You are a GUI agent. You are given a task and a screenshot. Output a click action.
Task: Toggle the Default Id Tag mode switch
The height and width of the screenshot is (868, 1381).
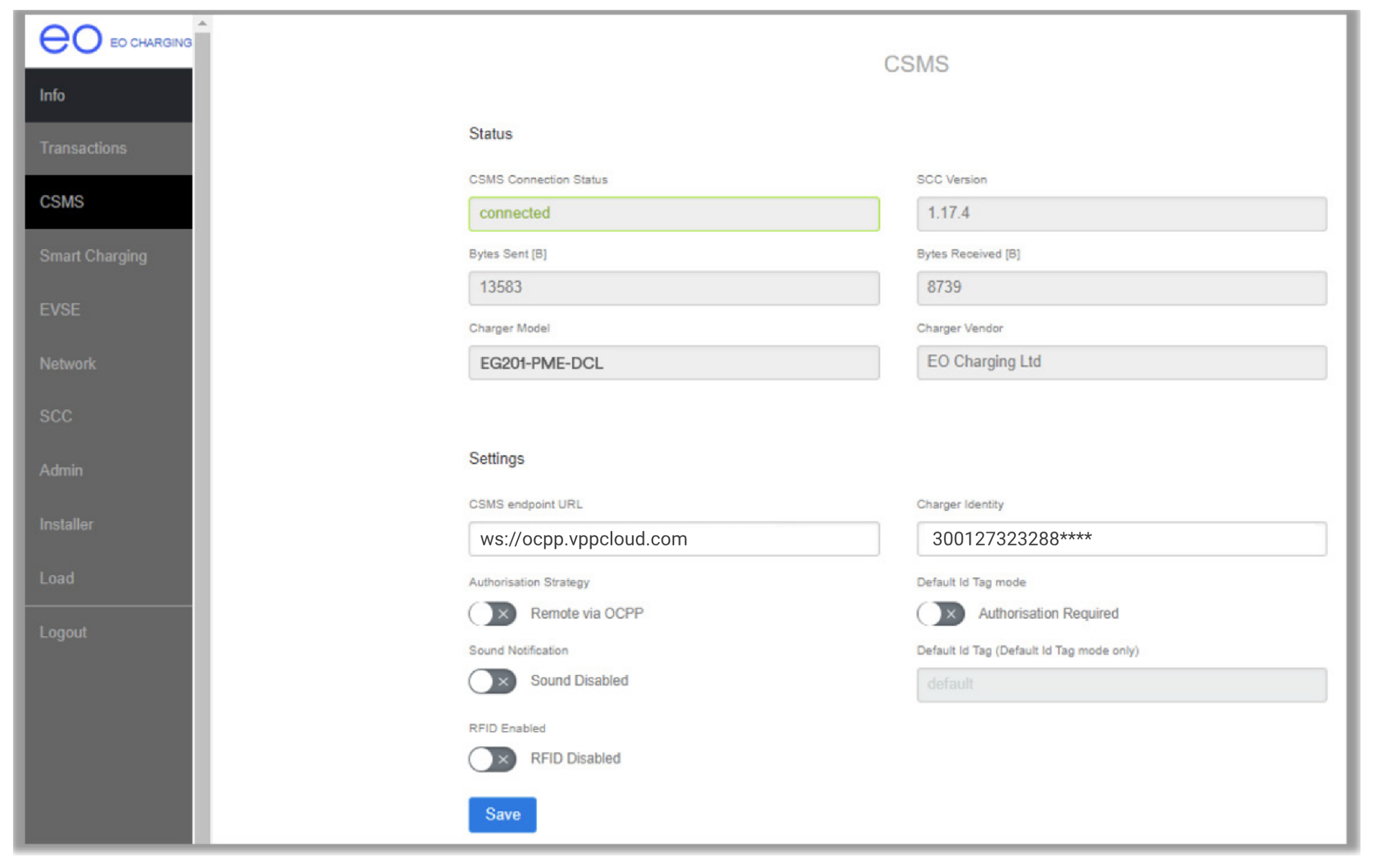click(x=941, y=614)
